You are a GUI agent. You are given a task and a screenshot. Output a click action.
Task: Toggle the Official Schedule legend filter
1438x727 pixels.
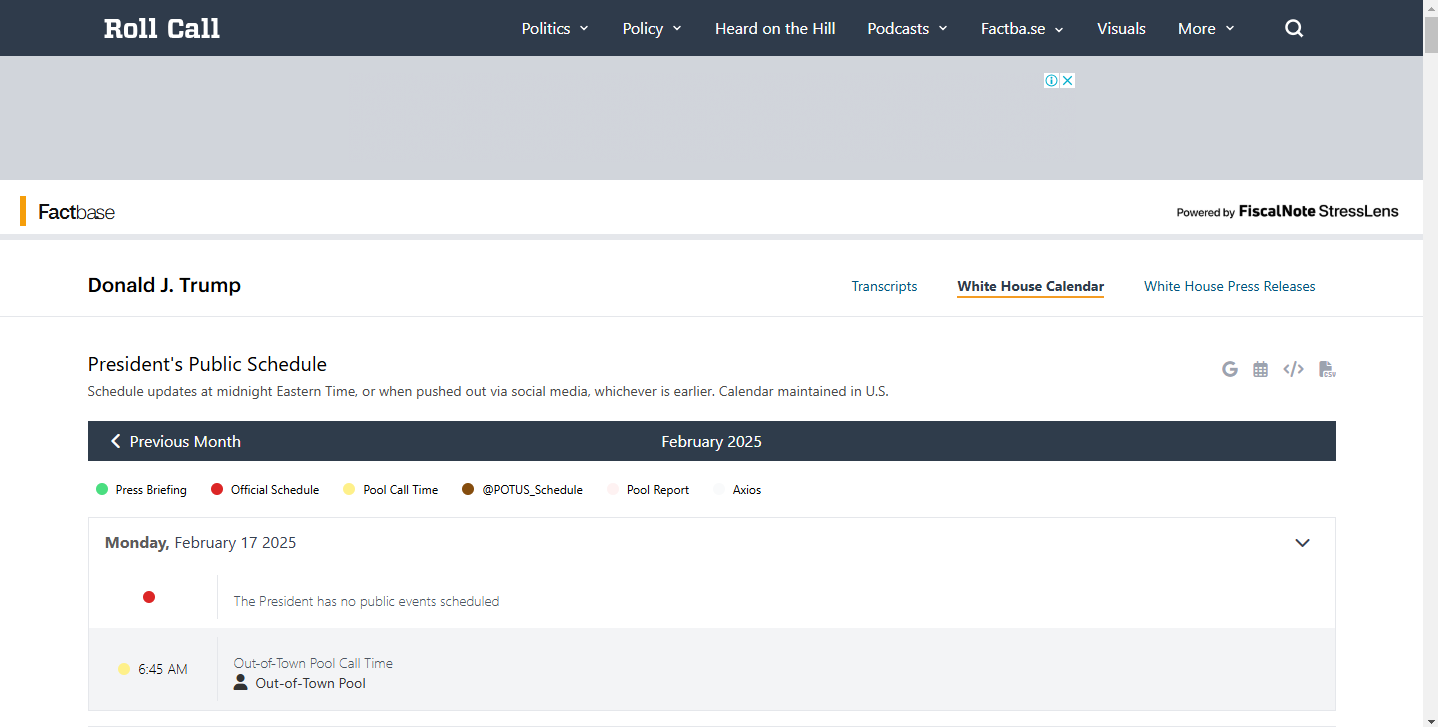[x=265, y=490]
